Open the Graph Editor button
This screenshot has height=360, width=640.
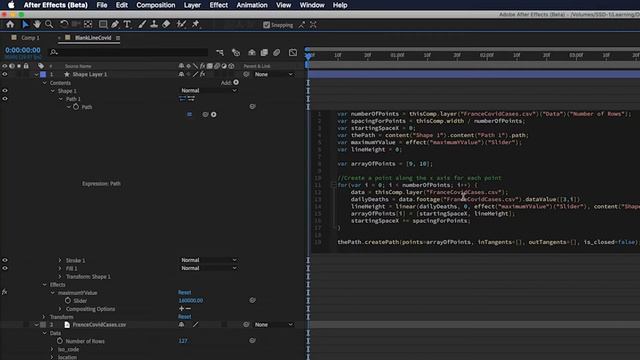pos(293,52)
